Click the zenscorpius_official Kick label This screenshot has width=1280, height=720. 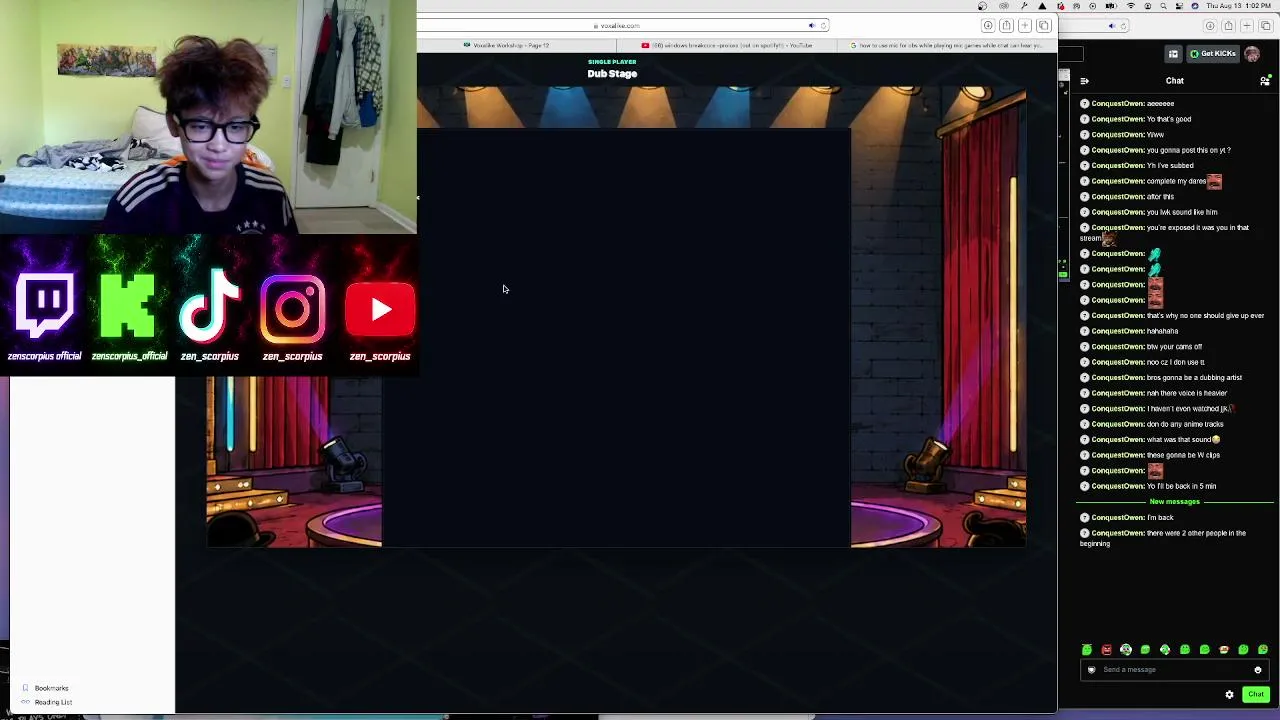point(129,356)
